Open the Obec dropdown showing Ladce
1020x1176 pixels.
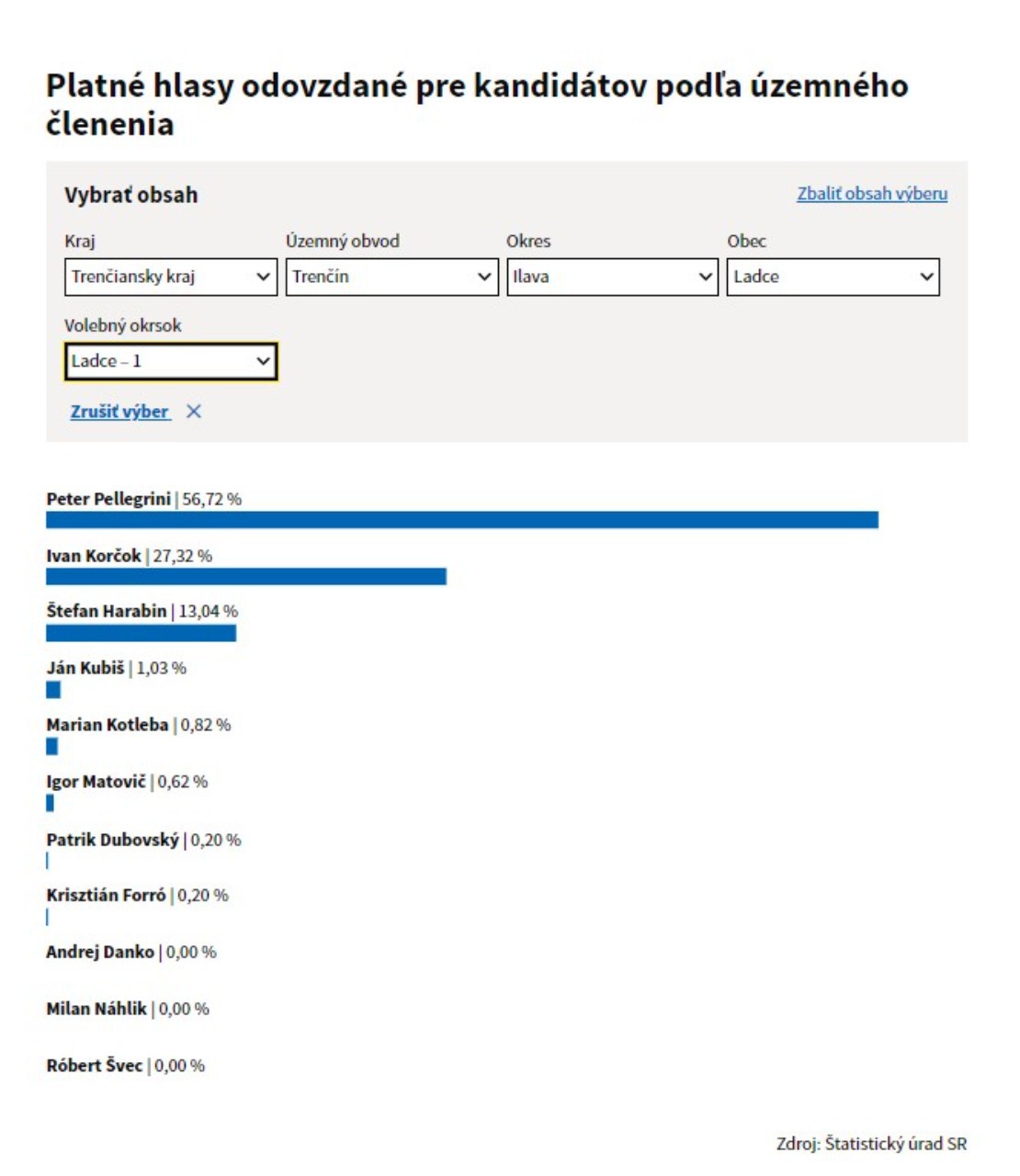click(833, 277)
